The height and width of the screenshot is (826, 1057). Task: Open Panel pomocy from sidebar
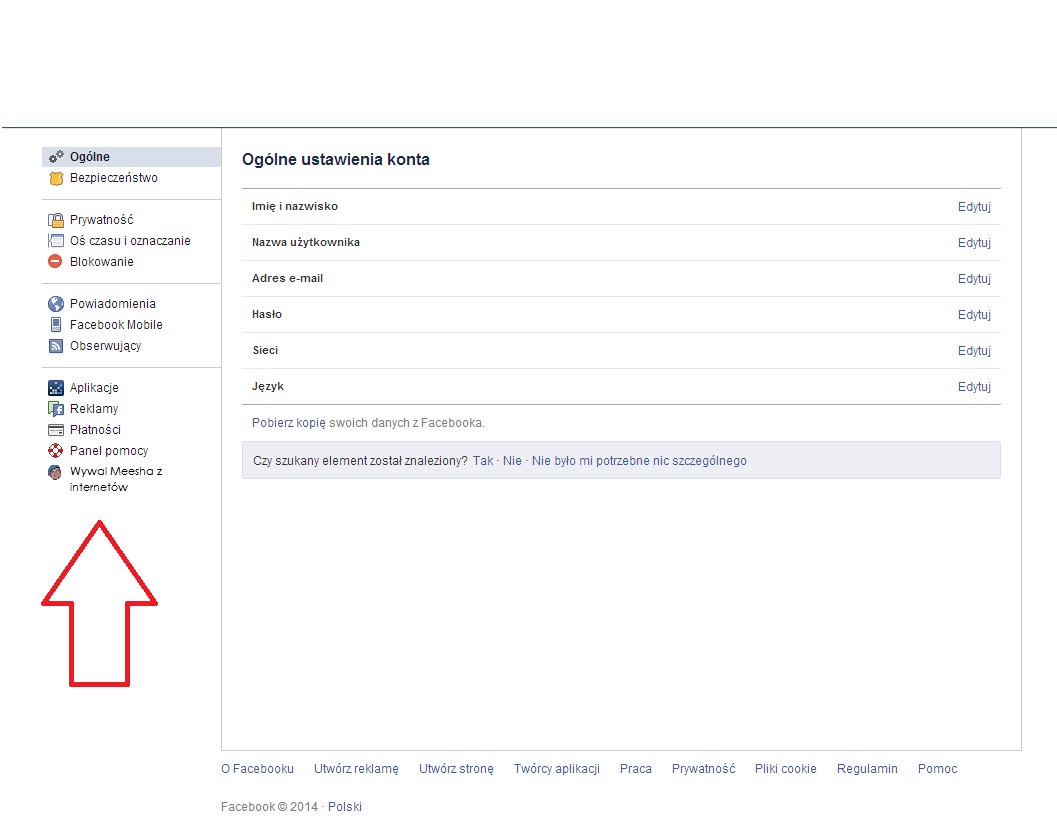(109, 450)
